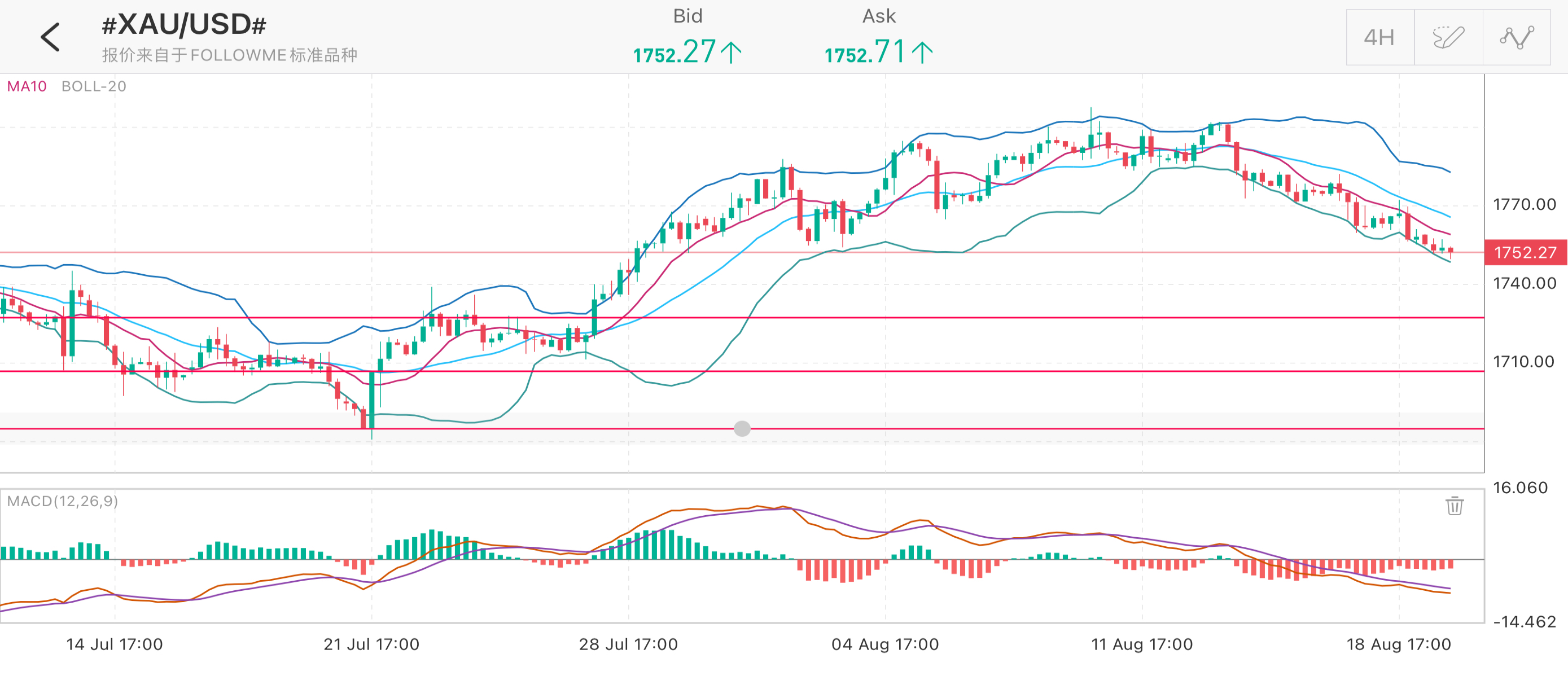
Task: Select the 18 Aug 17:00 time label
Action: pyautogui.click(x=1399, y=644)
